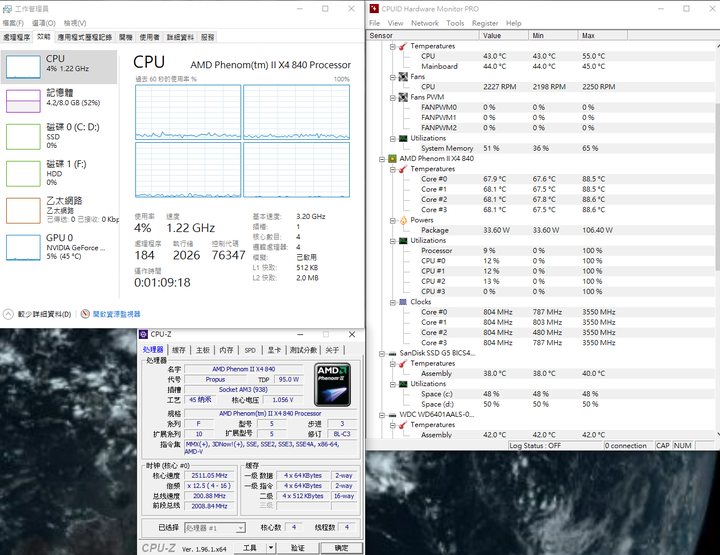Click the WDC WD6401AALS drive icon
Viewport: 720px width, 555px height.
pyautogui.click(x=392, y=415)
